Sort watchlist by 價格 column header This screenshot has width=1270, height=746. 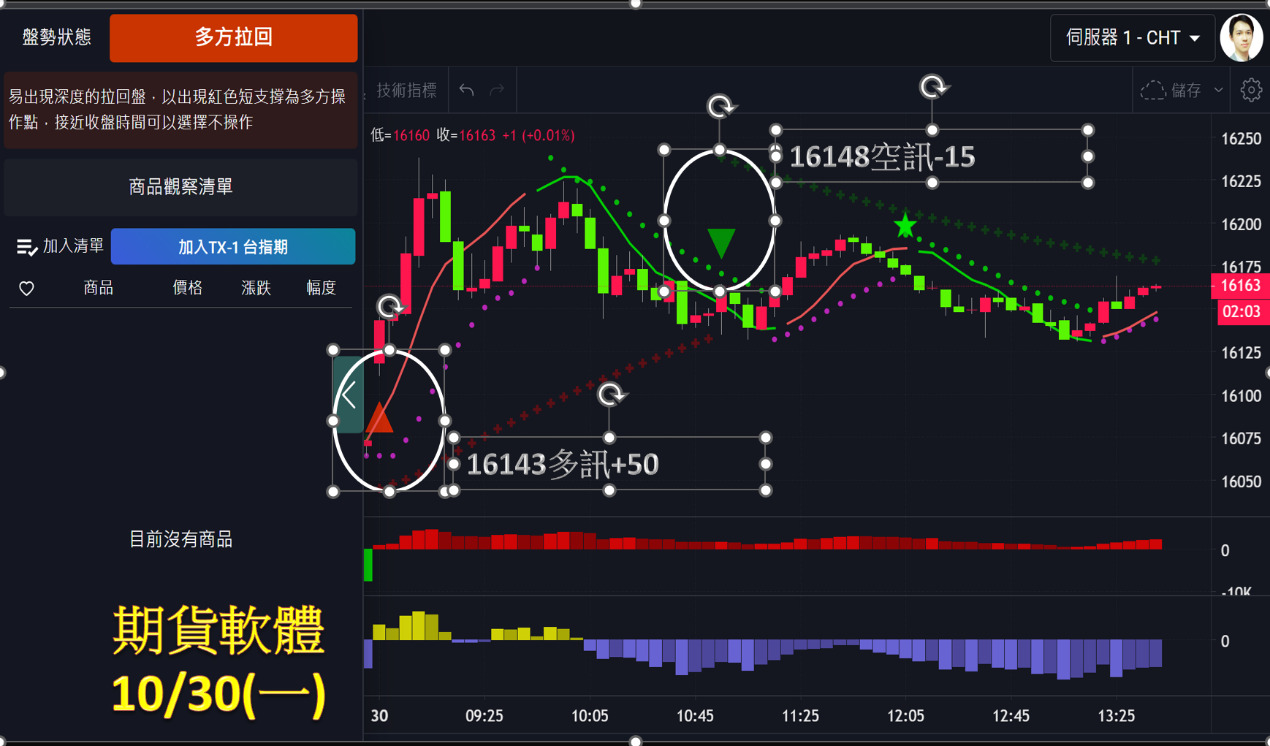[x=187, y=288]
